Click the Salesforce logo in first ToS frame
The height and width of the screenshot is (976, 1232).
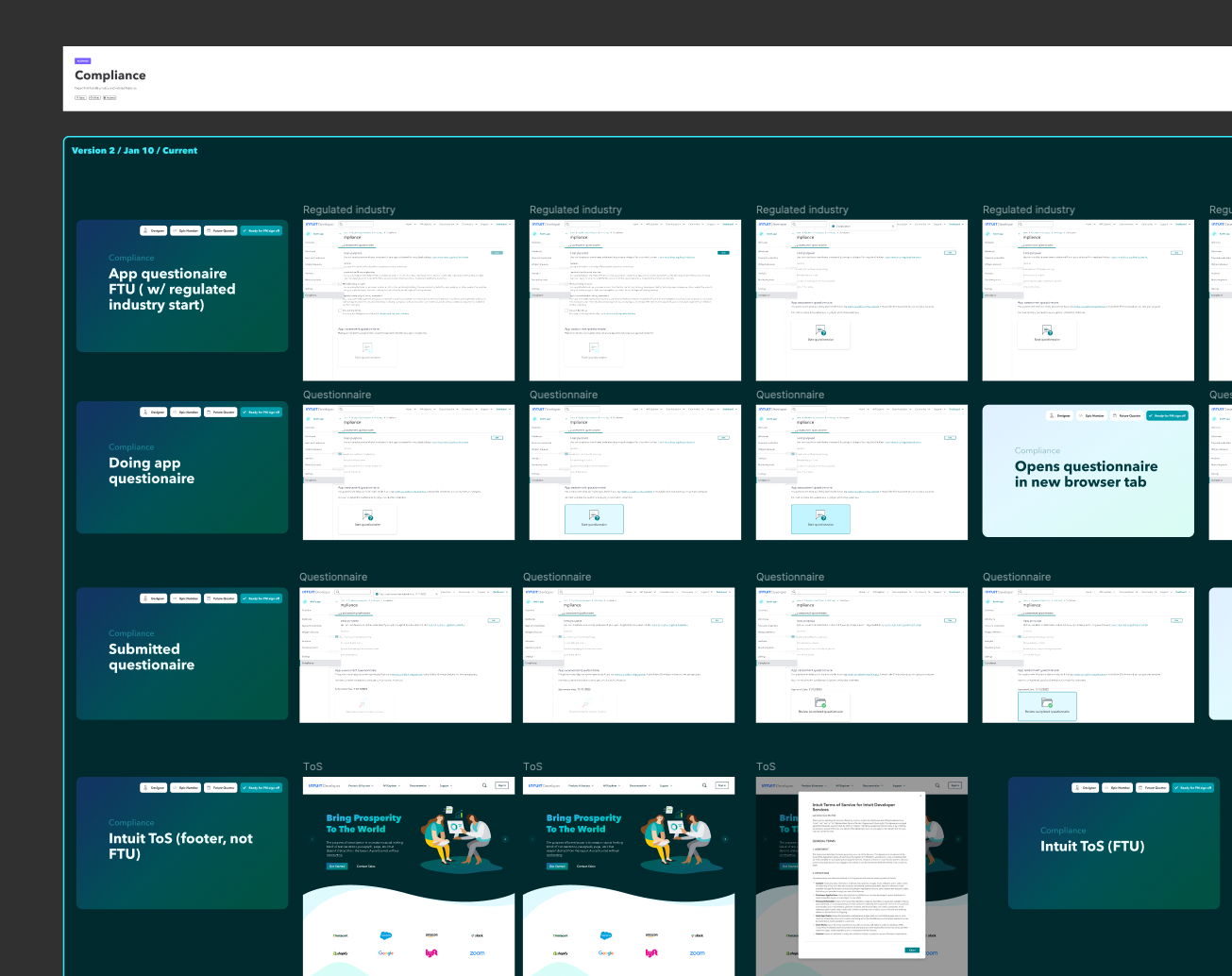pyautogui.click(x=386, y=935)
